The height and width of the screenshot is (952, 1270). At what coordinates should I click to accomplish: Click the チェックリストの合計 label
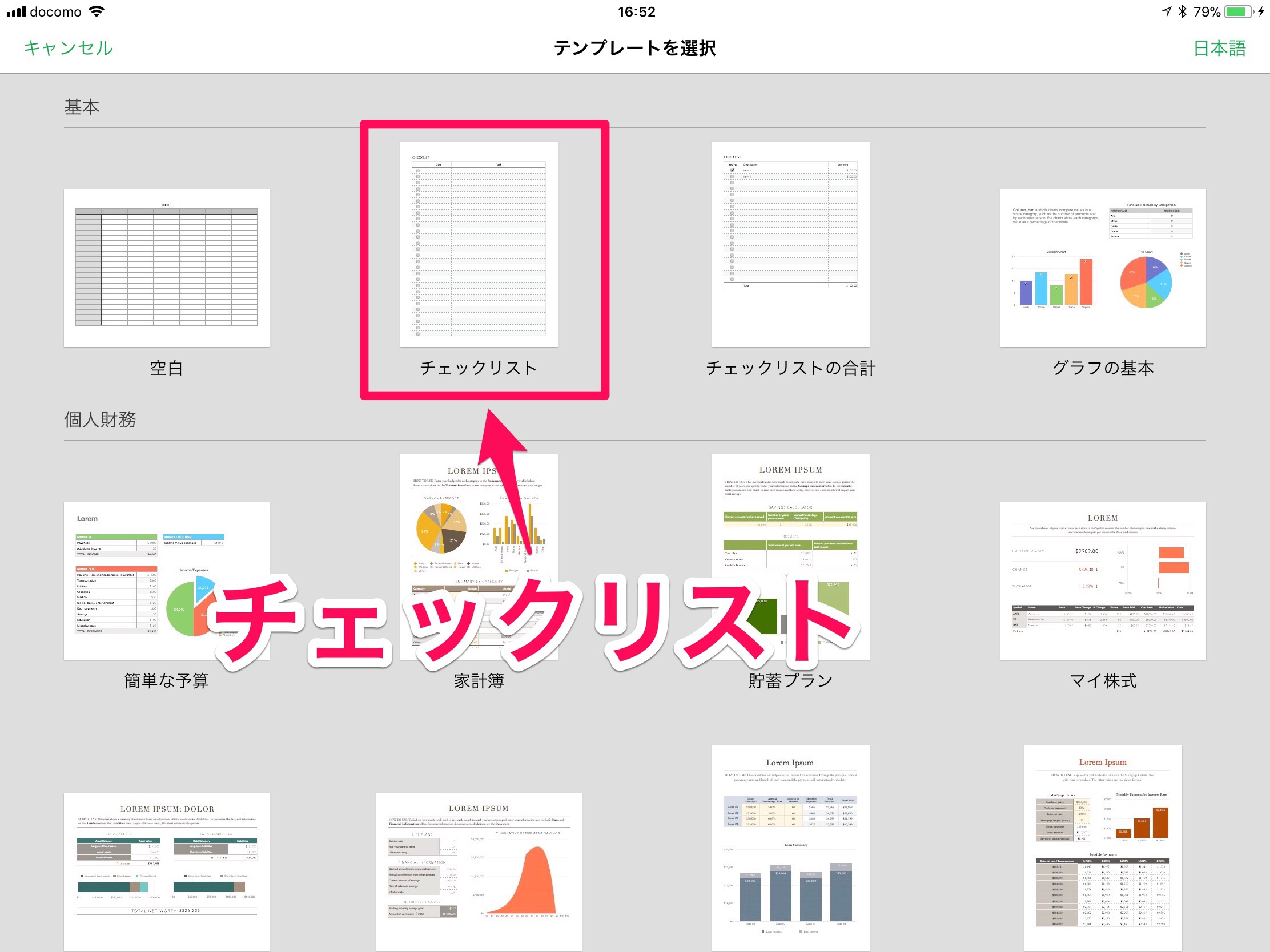[790, 368]
